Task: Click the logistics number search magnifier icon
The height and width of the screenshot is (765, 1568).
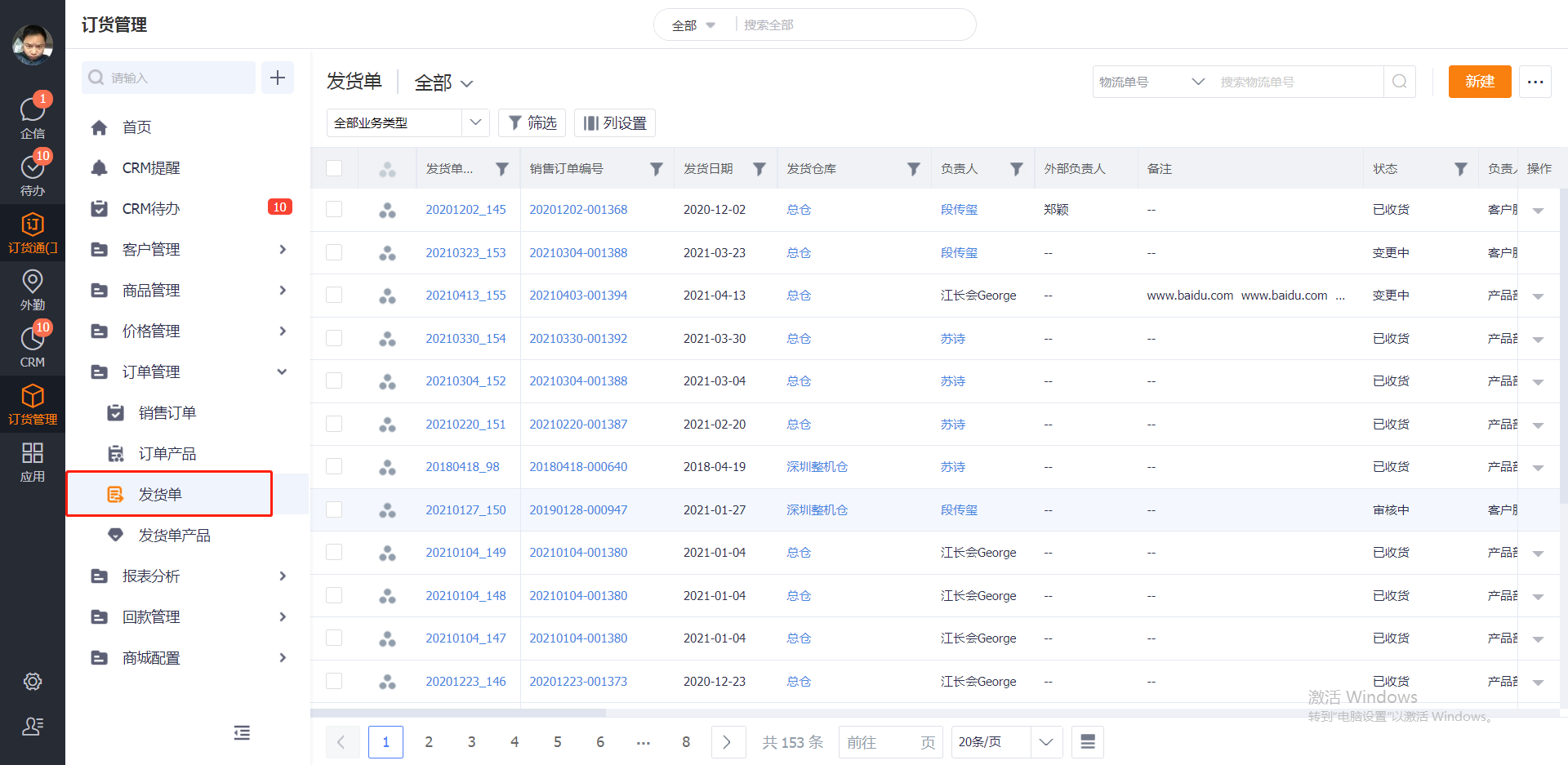Action: 1400,82
